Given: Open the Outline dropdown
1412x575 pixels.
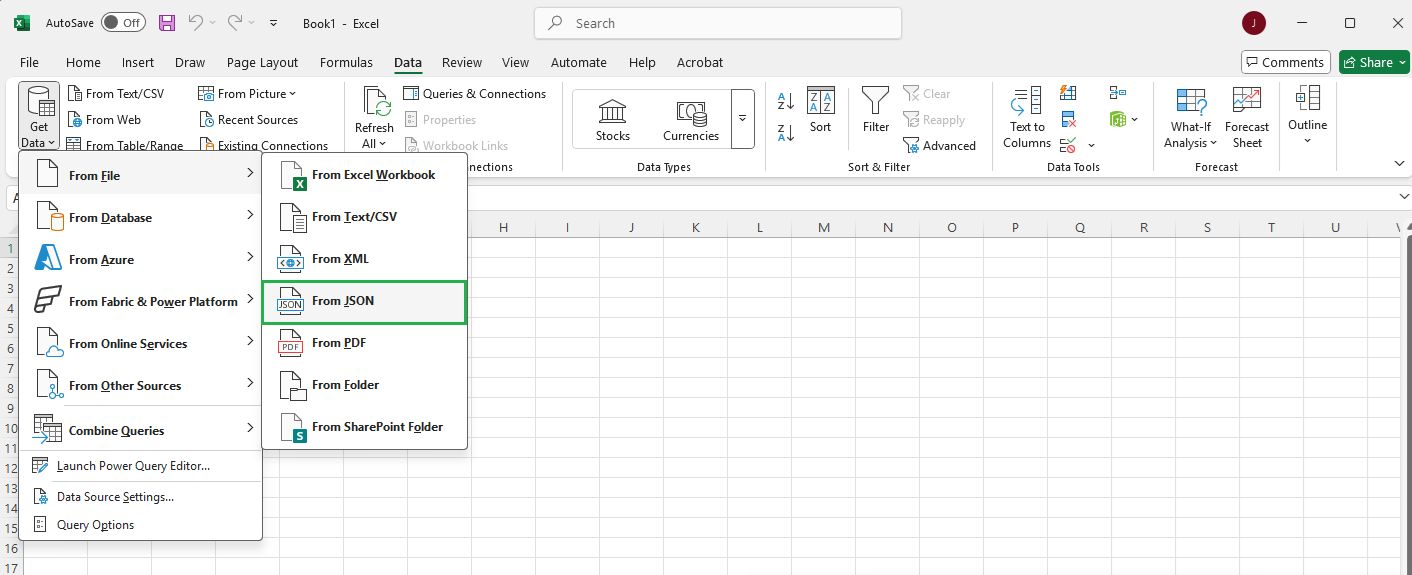Looking at the screenshot, I should pyautogui.click(x=1307, y=115).
